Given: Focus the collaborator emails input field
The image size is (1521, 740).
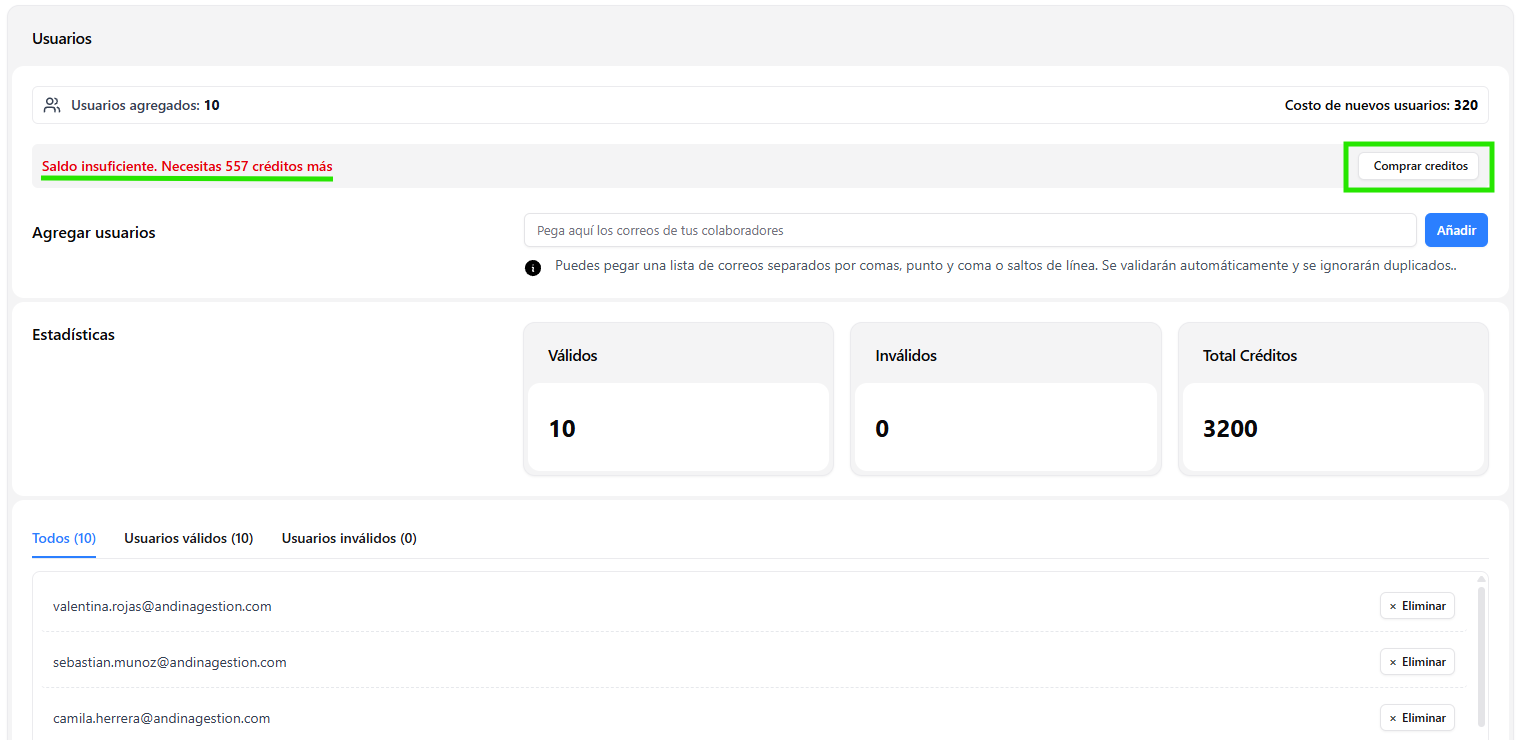Looking at the screenshot, I should (x=970, y=230).
